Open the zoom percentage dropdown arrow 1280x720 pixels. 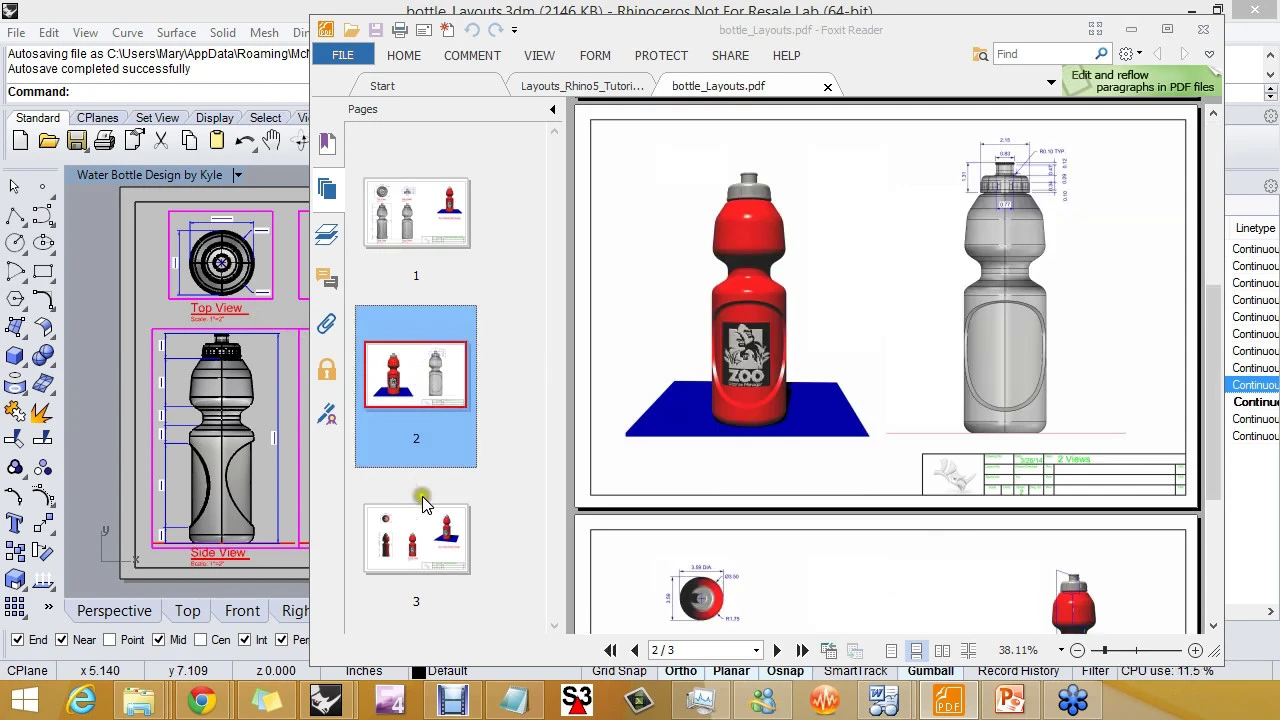(1061, 651)
